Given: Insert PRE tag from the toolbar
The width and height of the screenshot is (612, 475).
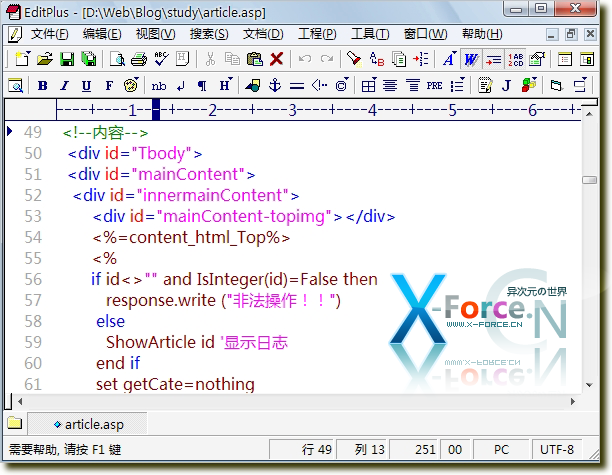Looking at the screenshot, I should [x=434, y=85].
